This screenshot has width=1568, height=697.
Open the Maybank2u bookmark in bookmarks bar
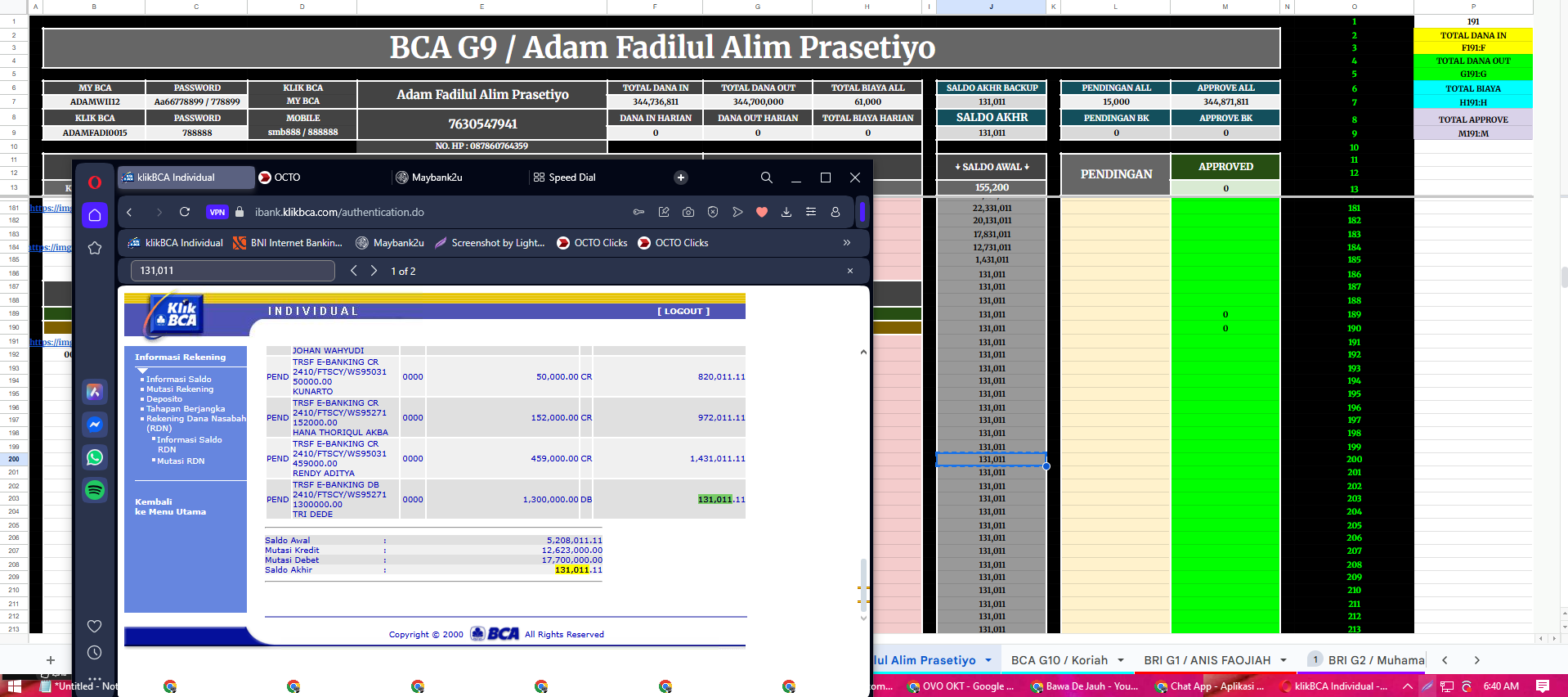pyautogui.click(x=390, y=243)
